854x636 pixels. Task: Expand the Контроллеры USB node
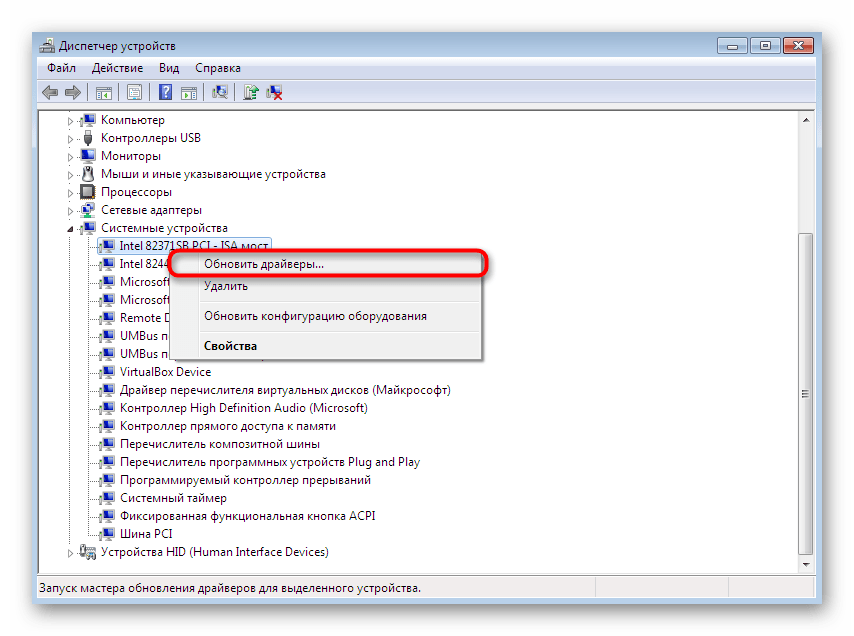pos(71,138)
